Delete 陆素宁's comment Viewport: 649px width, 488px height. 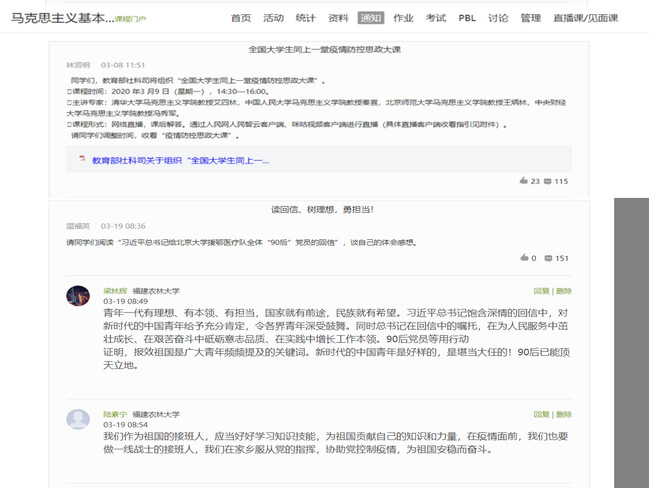(564, 413)
